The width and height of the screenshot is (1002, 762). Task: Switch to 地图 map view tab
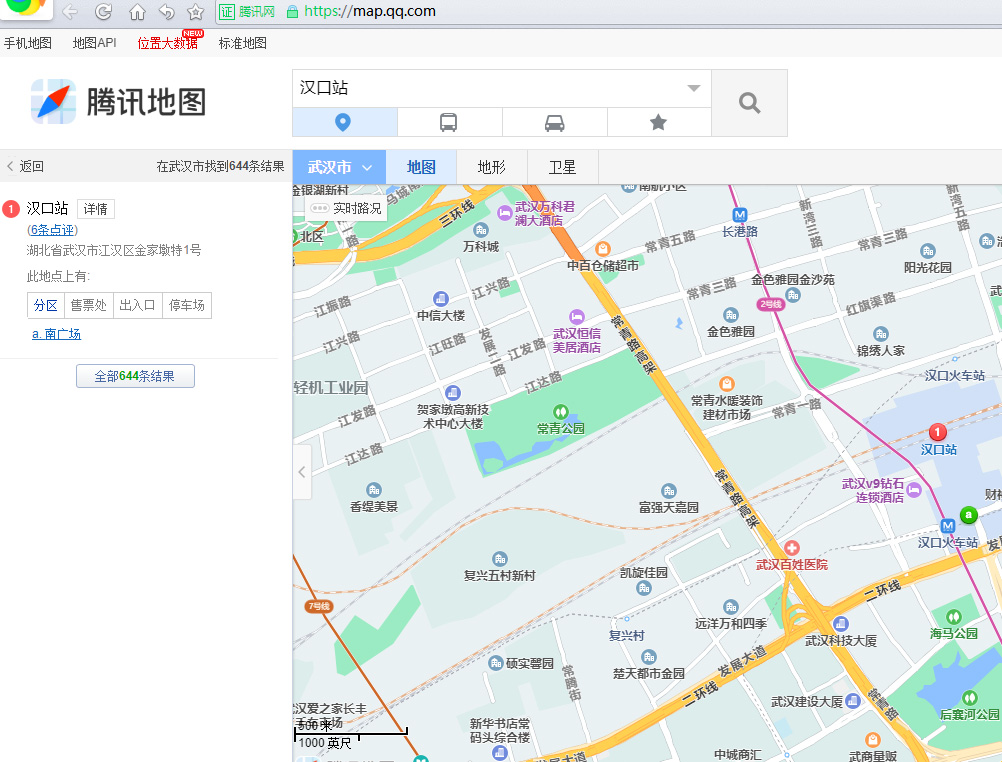tap(421, 167)
